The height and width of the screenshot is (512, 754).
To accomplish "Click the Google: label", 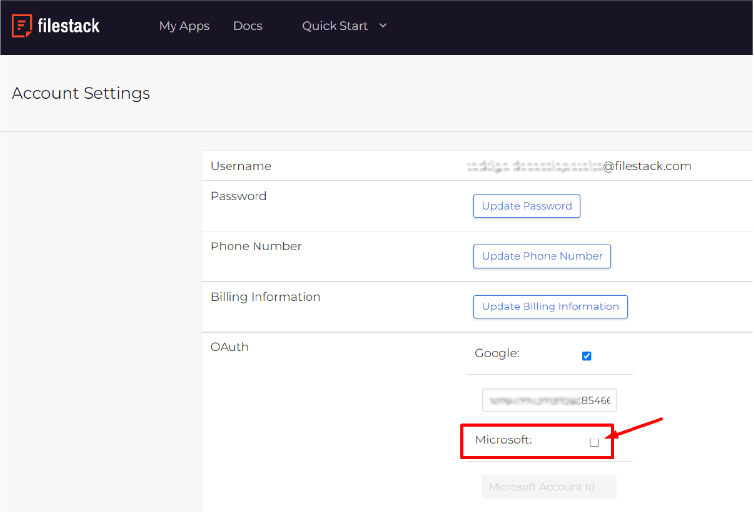I will point(497,353).
